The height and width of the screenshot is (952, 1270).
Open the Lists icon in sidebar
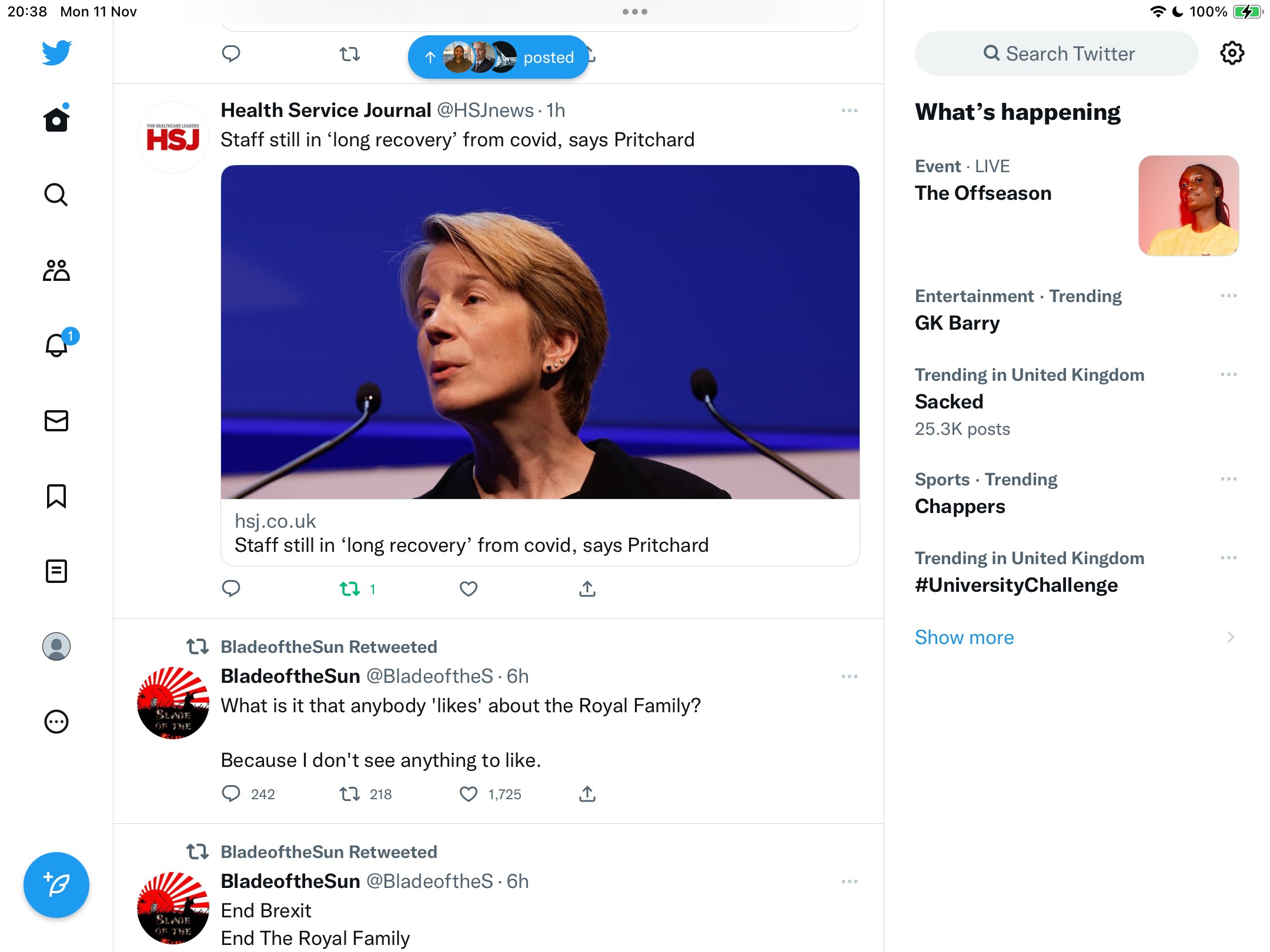tap(56, 571)
